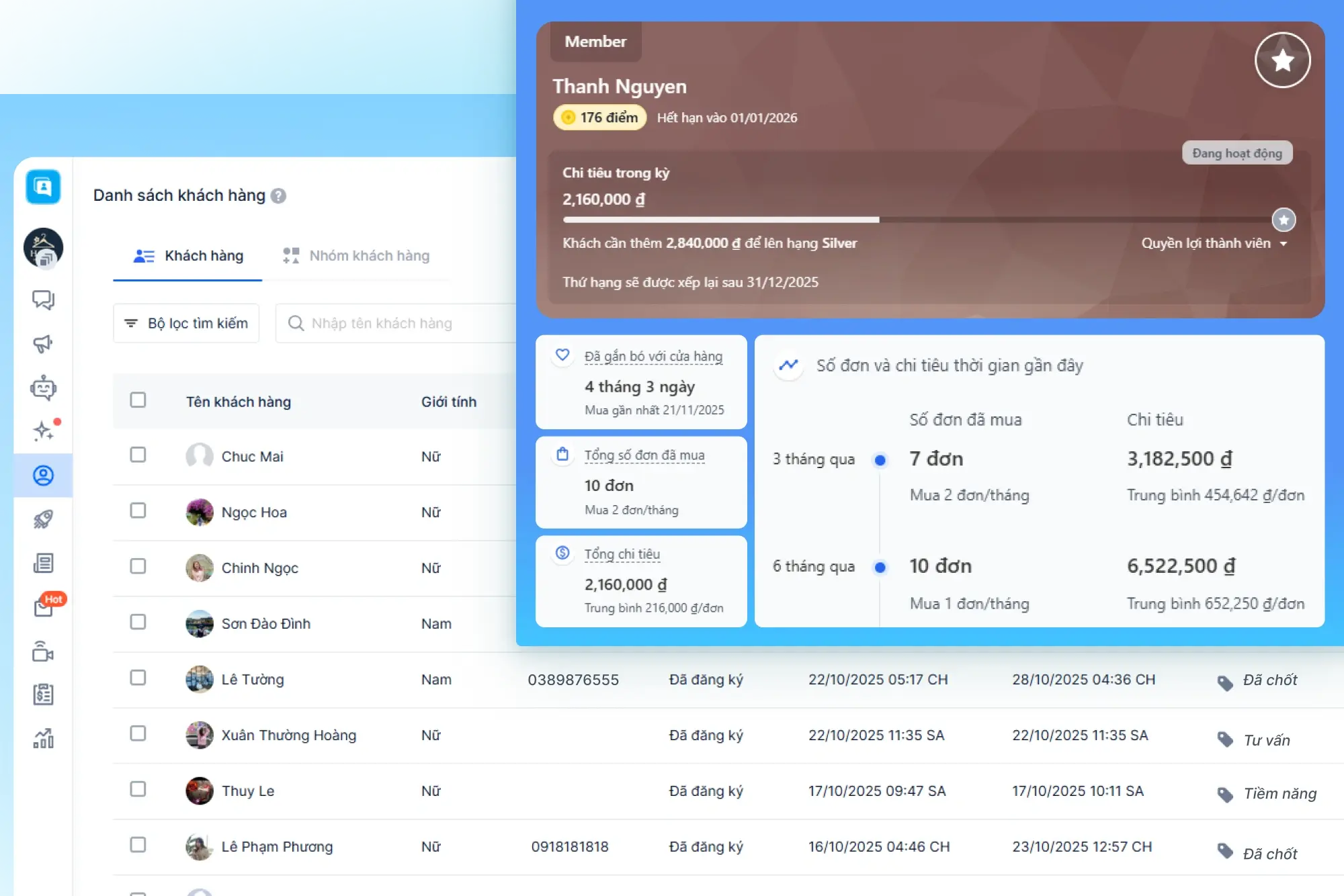The image size is (1344, 896).
Task: Open the chatbot robot sidebar icon
Action: coord(43,388)
